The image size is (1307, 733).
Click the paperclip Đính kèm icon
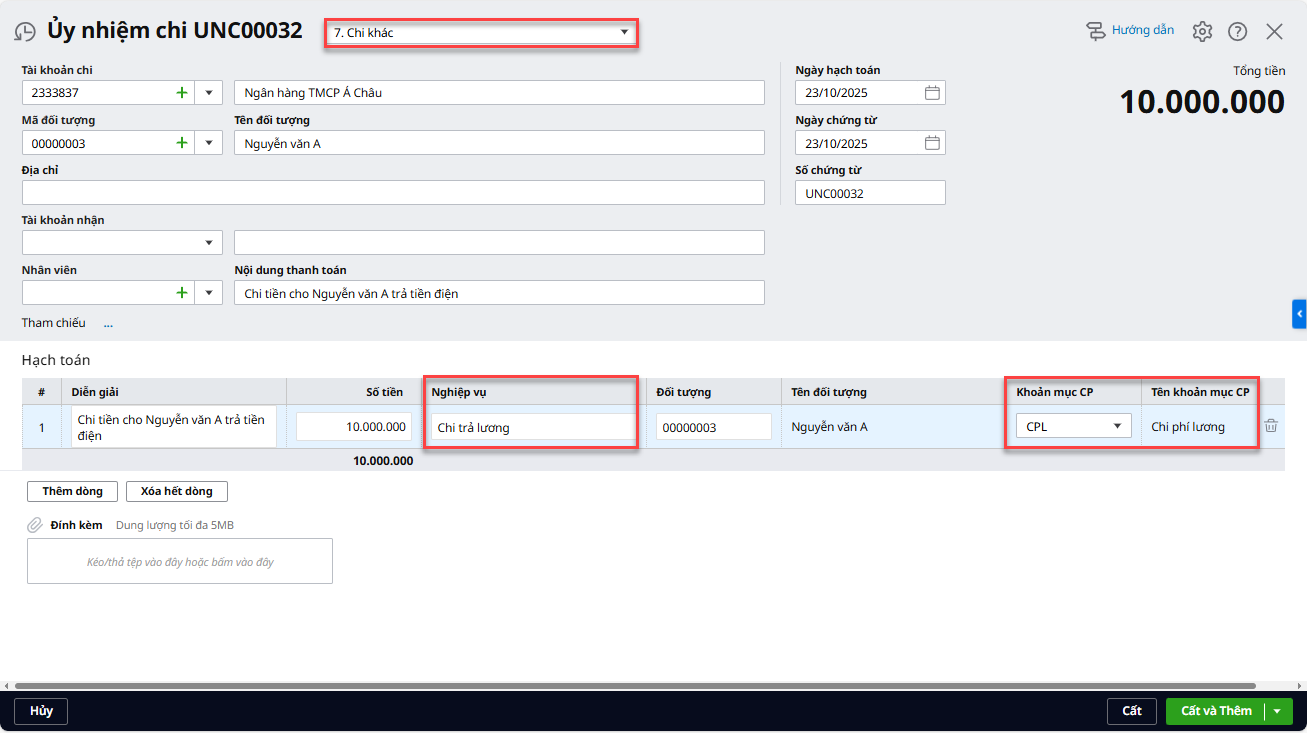pyautogui.click(x=35, y=525)
